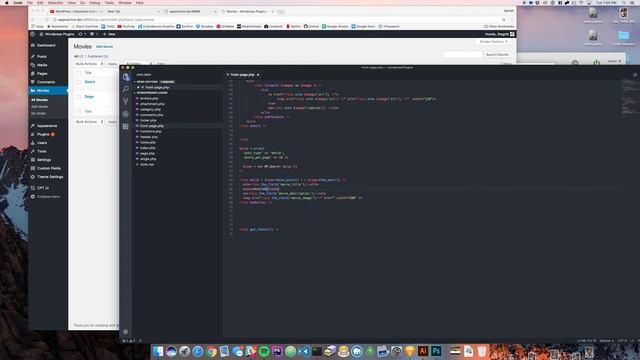Open the Explorer view in VS Code activity bar
Screen dimensions: 640x360
point(126,77)
